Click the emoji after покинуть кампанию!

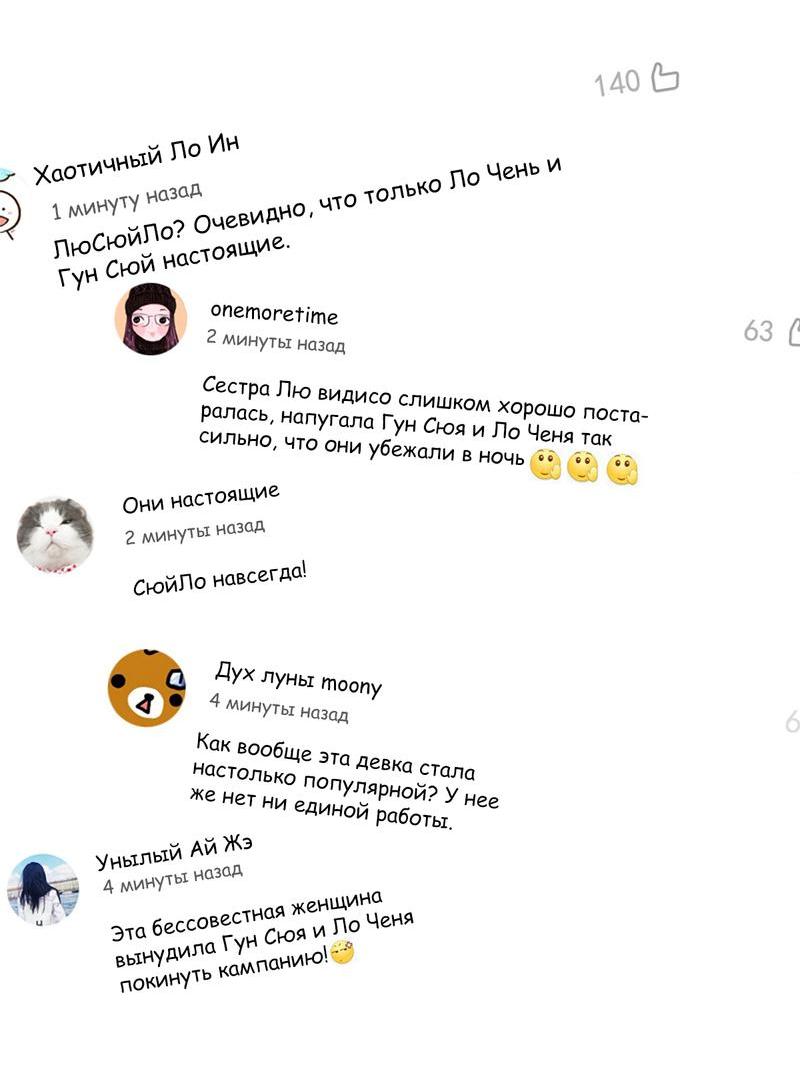[x=342, y=952]
